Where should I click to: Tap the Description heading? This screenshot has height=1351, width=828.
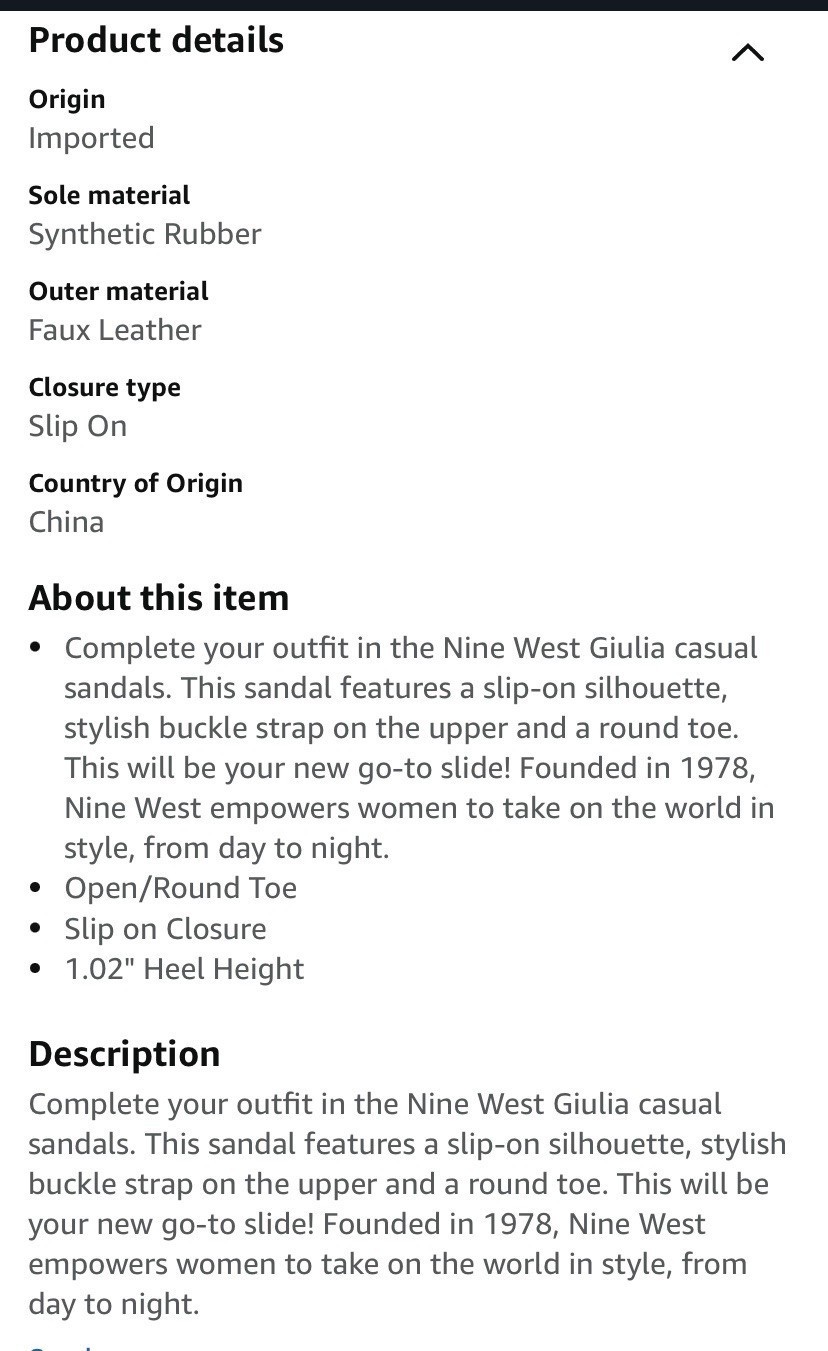tap(124, 1054)
